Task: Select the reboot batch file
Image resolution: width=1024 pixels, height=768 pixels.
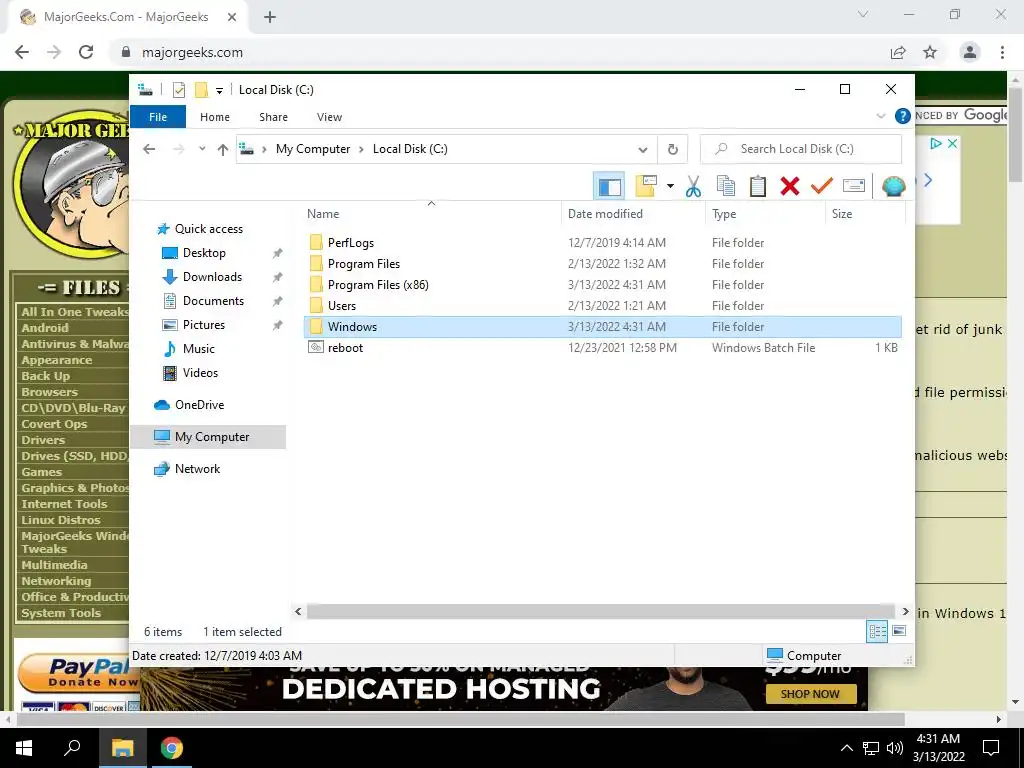Action: (x=345, y=347)
